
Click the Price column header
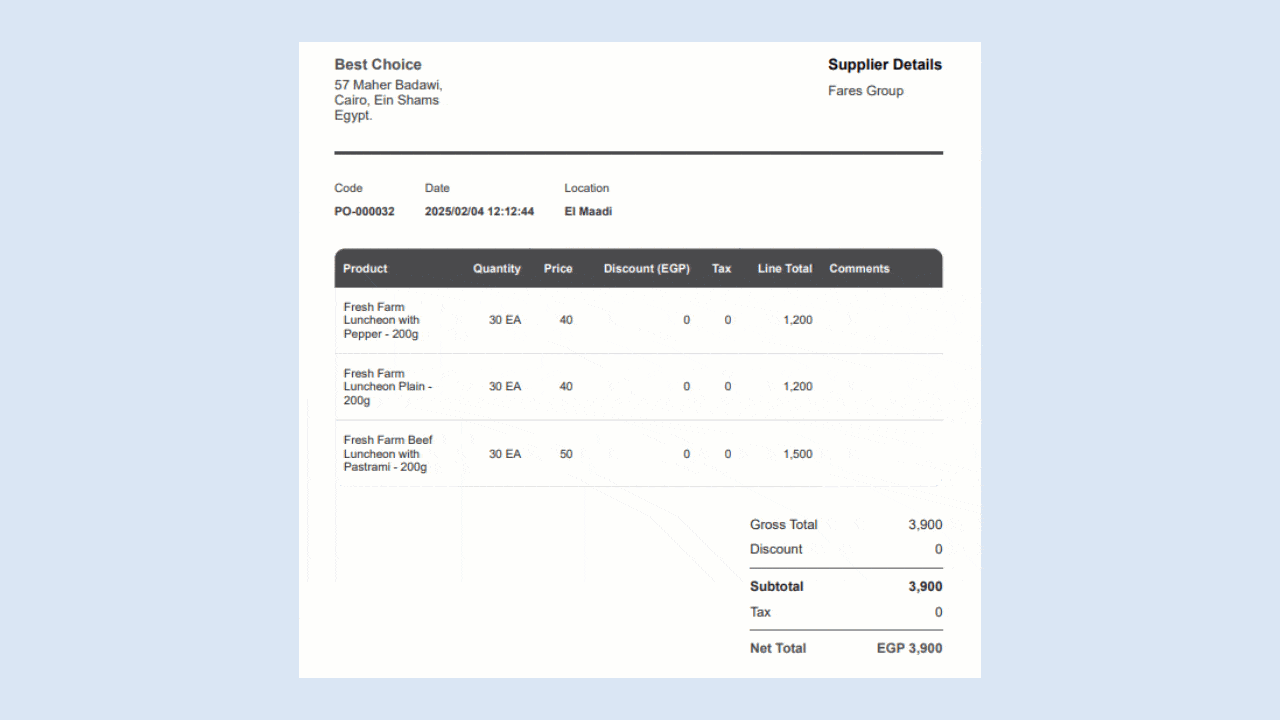pos(558,268)
